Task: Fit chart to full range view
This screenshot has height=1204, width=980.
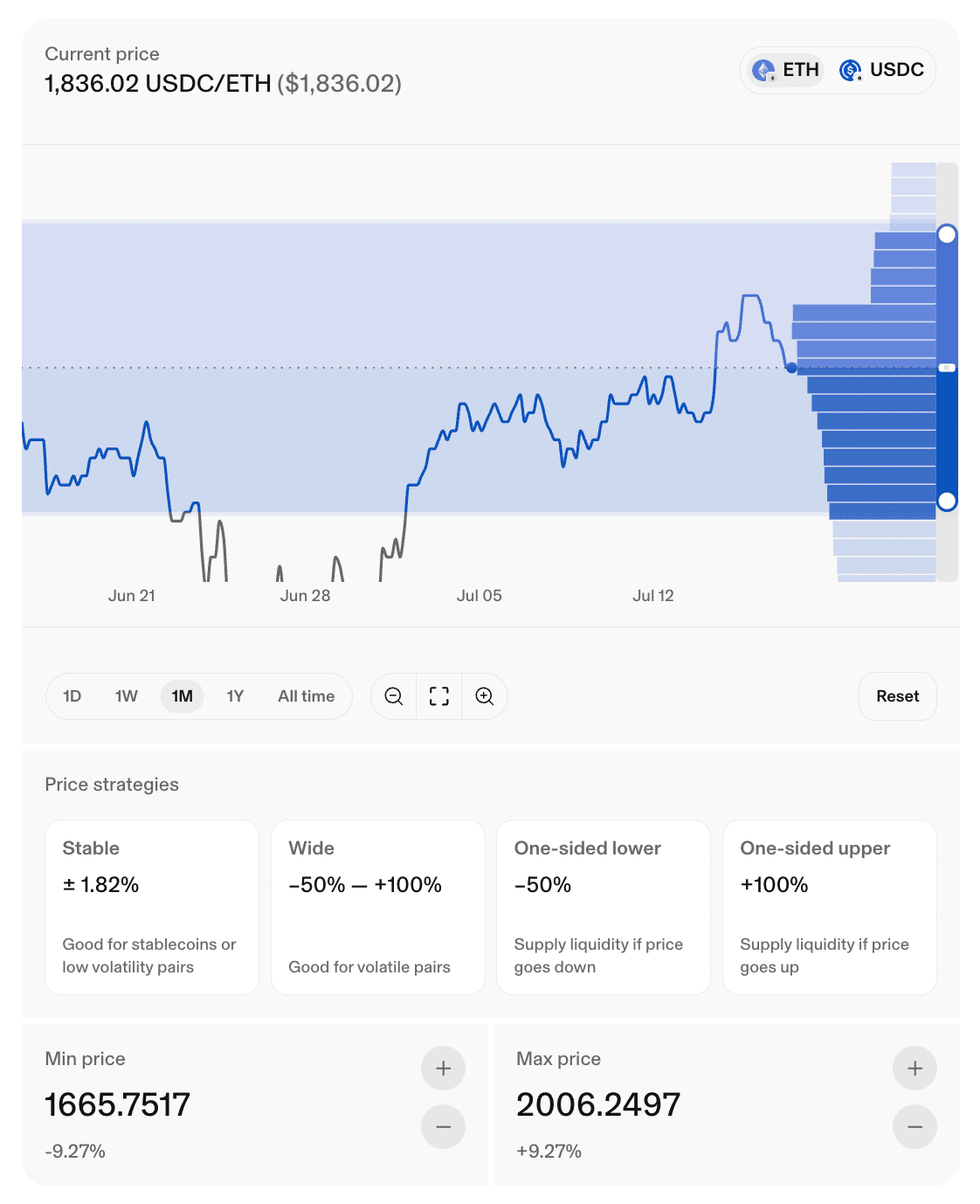Action: click(x=439, y=696)
